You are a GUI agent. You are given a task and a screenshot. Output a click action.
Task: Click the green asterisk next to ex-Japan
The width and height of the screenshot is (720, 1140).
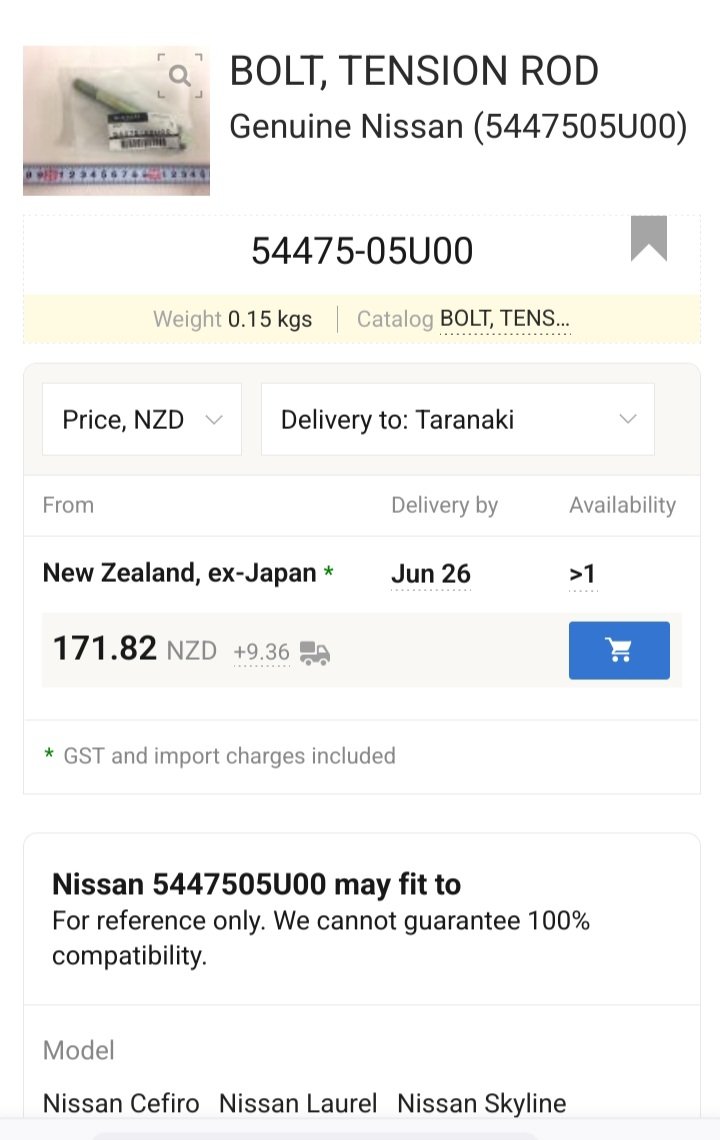coord(329,572)
